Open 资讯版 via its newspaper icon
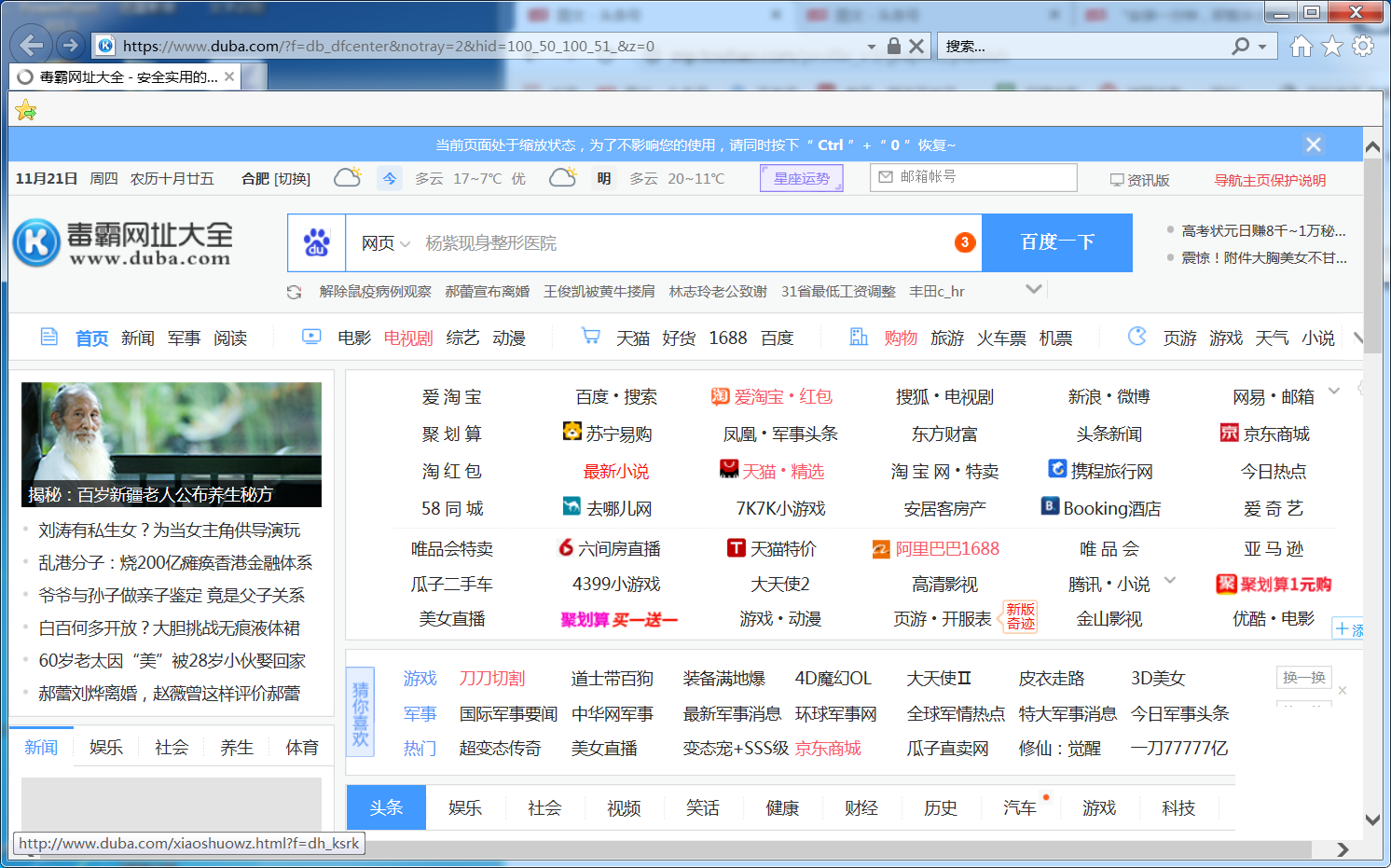The height and width of the screenshot is (868, 1391). [1118, 177]
